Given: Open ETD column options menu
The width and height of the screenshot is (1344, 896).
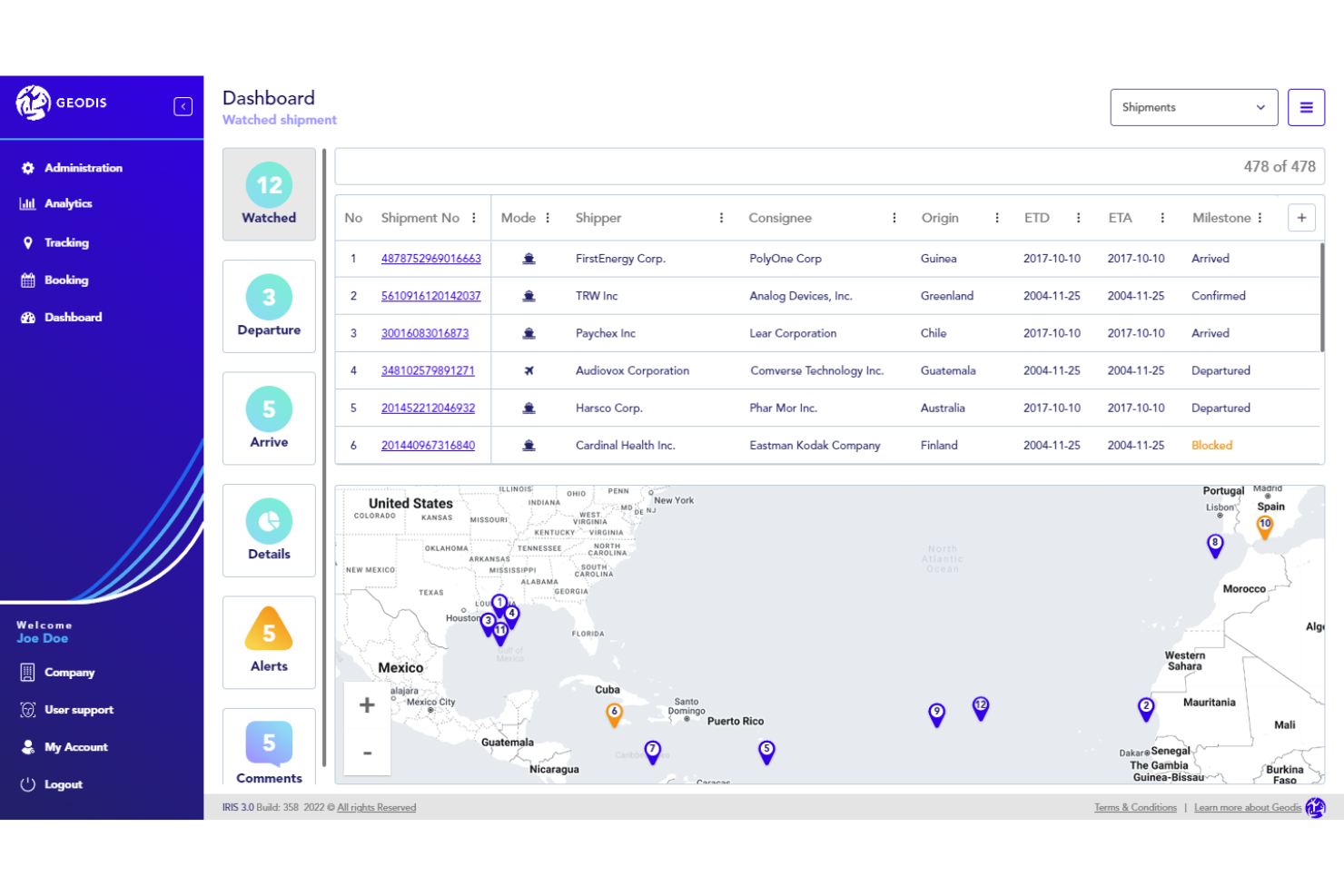Looking at the screenshot, I should [1079, 218].
